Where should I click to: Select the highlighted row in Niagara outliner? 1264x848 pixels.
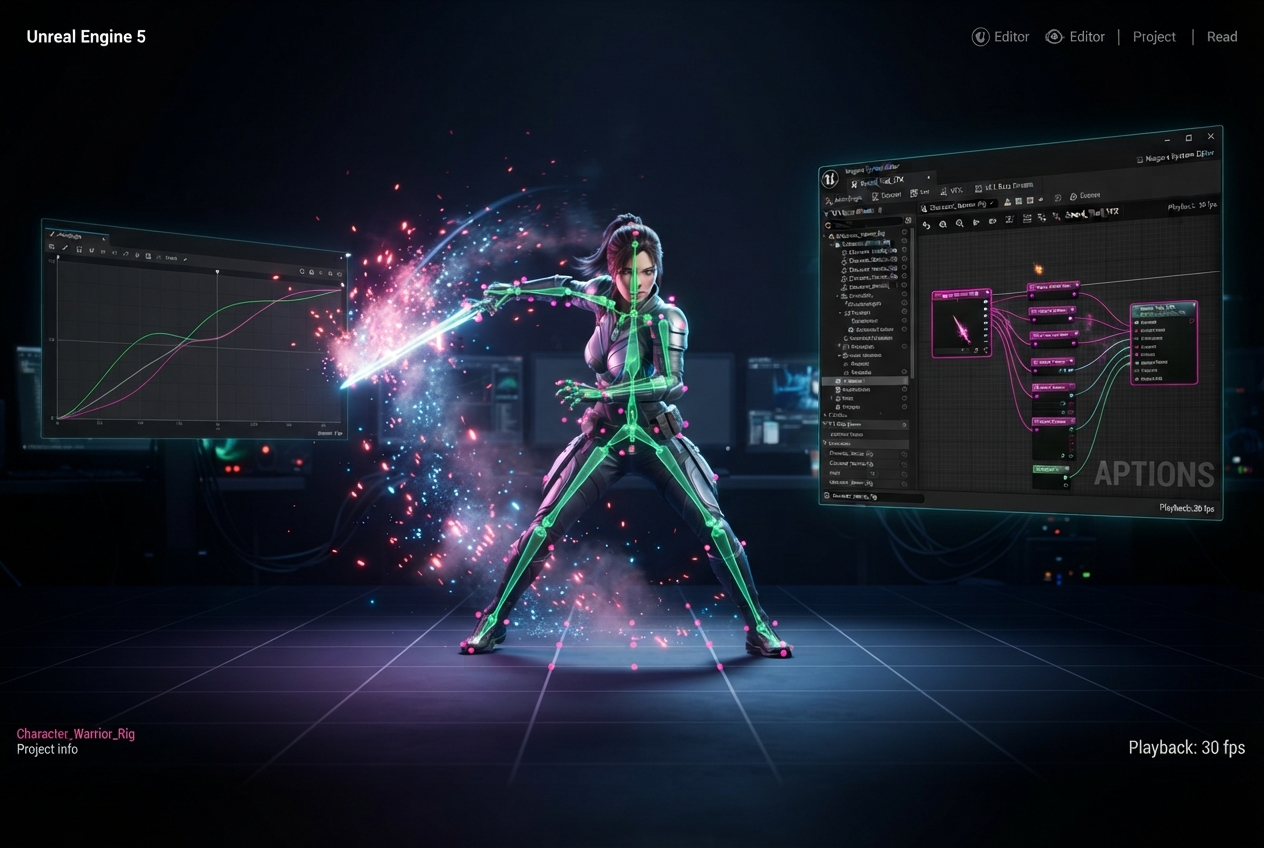pyautogui.click(x=865, y=381)
